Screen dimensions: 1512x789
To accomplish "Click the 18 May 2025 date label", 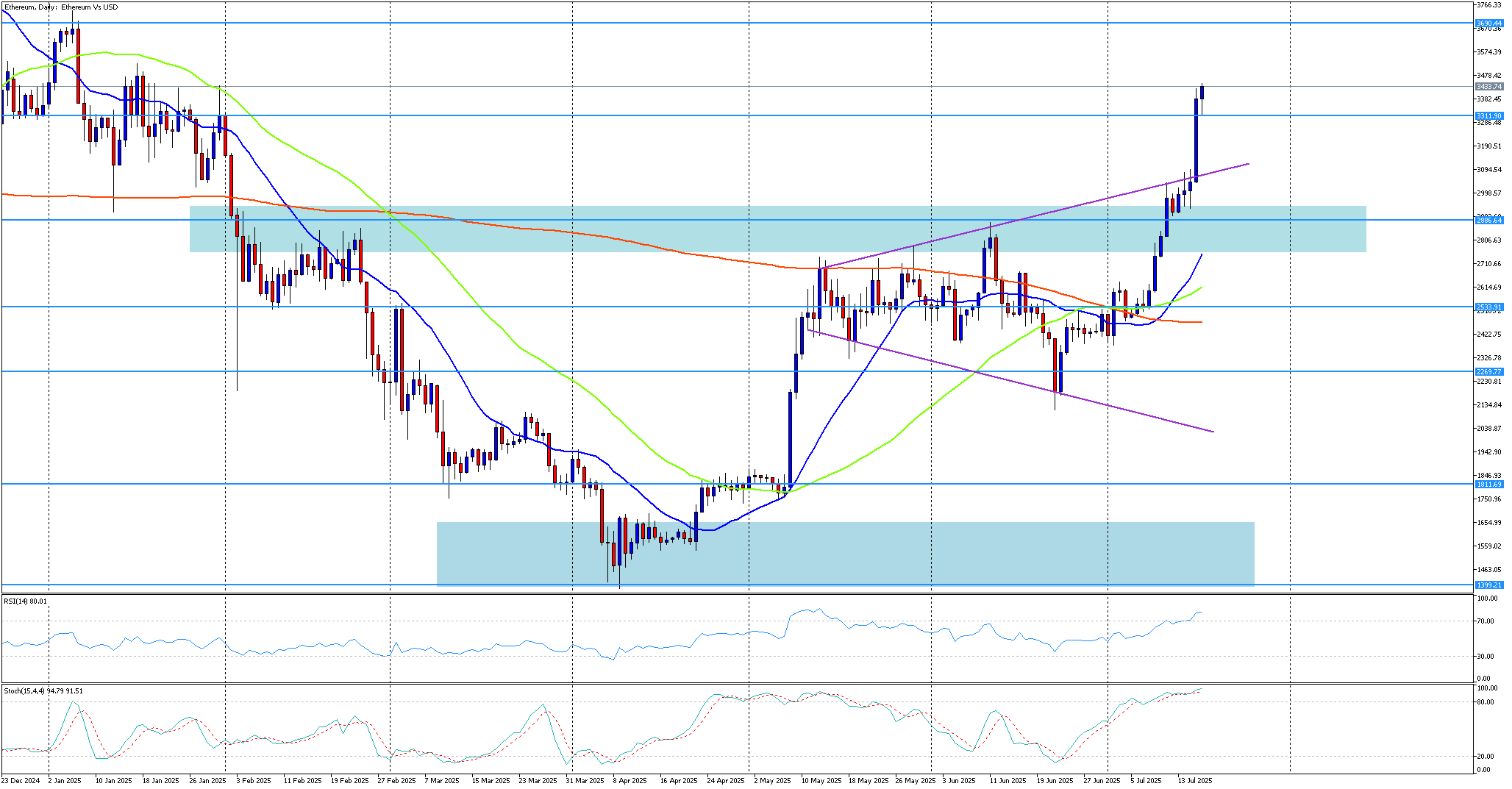I will click(869, 781).
